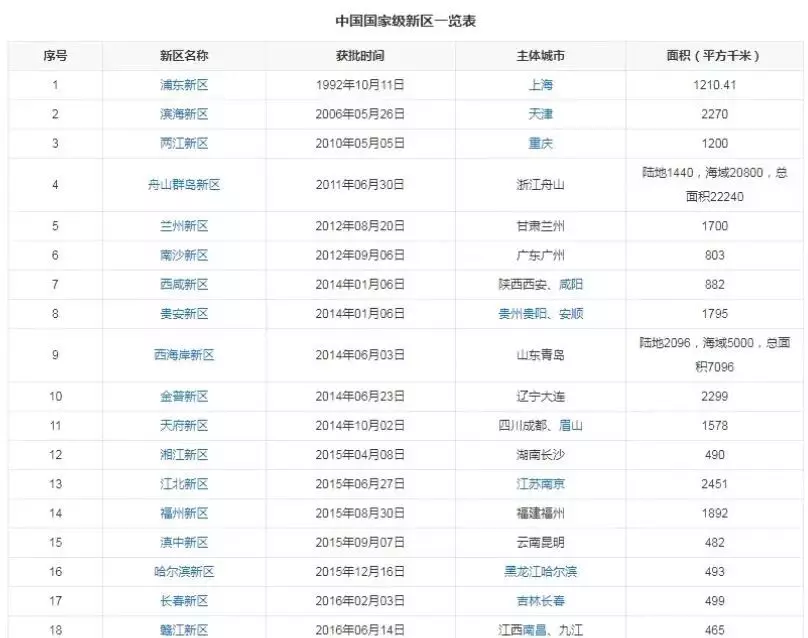Select the area value 2451

714,484
